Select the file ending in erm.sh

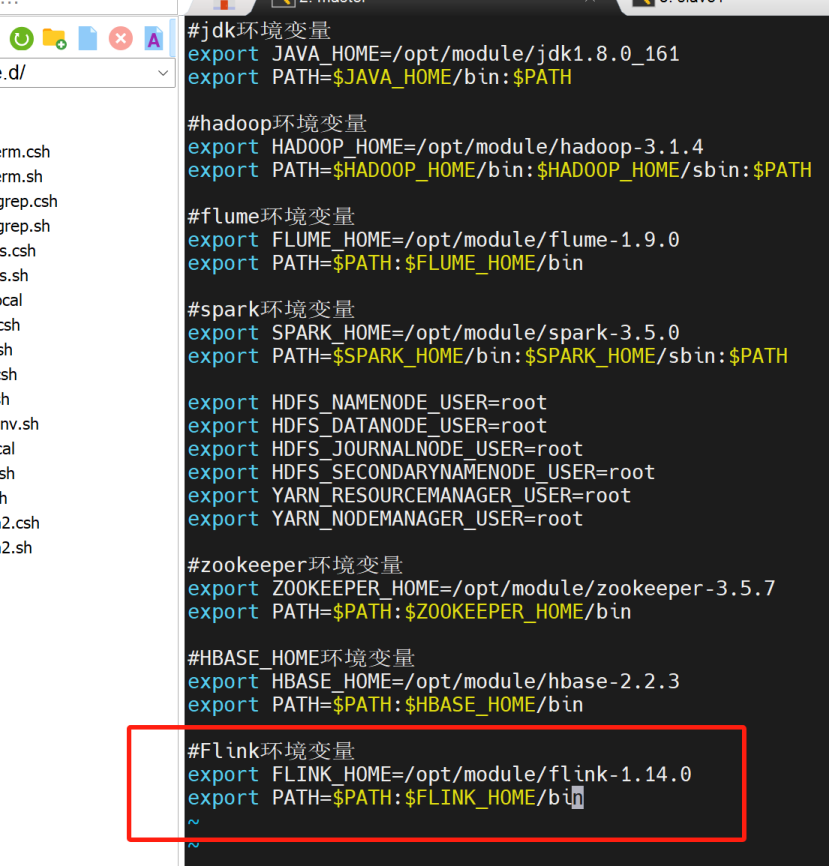point(21,177)
